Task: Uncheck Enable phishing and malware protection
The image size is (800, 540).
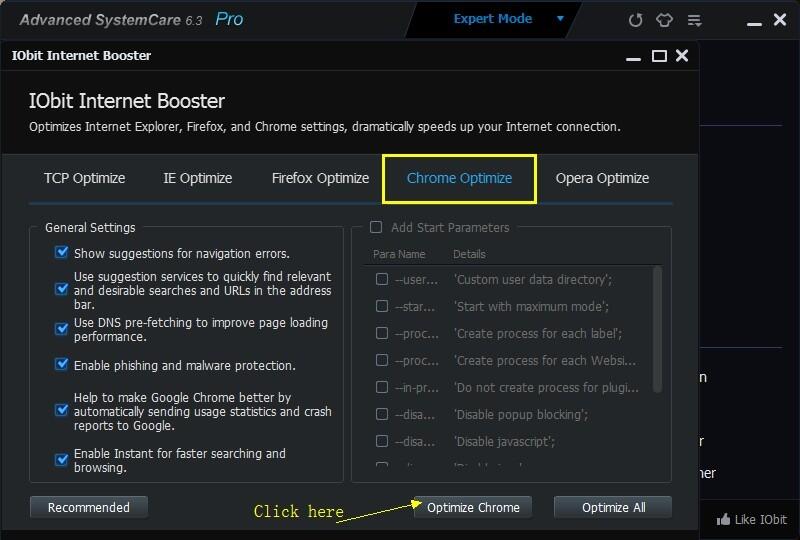Action: pyautogui.click(x=61, y=364)
